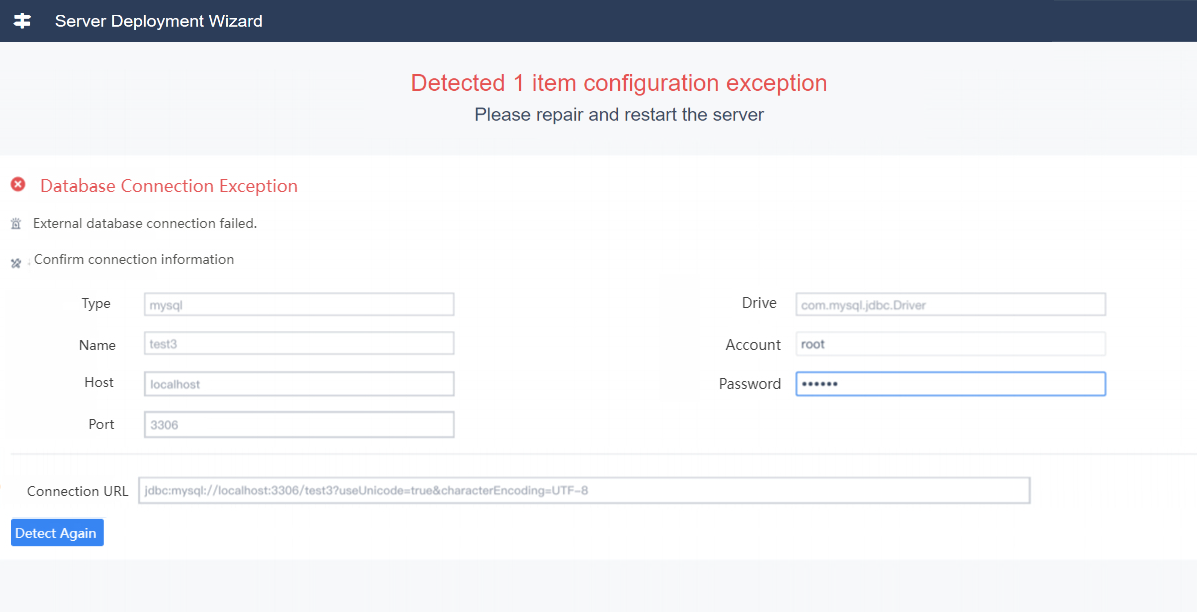Image resolution: width=1197 pixels, height=612 pixels.
Task: Focus the Type field showing mysql
Action: [299, 304]
